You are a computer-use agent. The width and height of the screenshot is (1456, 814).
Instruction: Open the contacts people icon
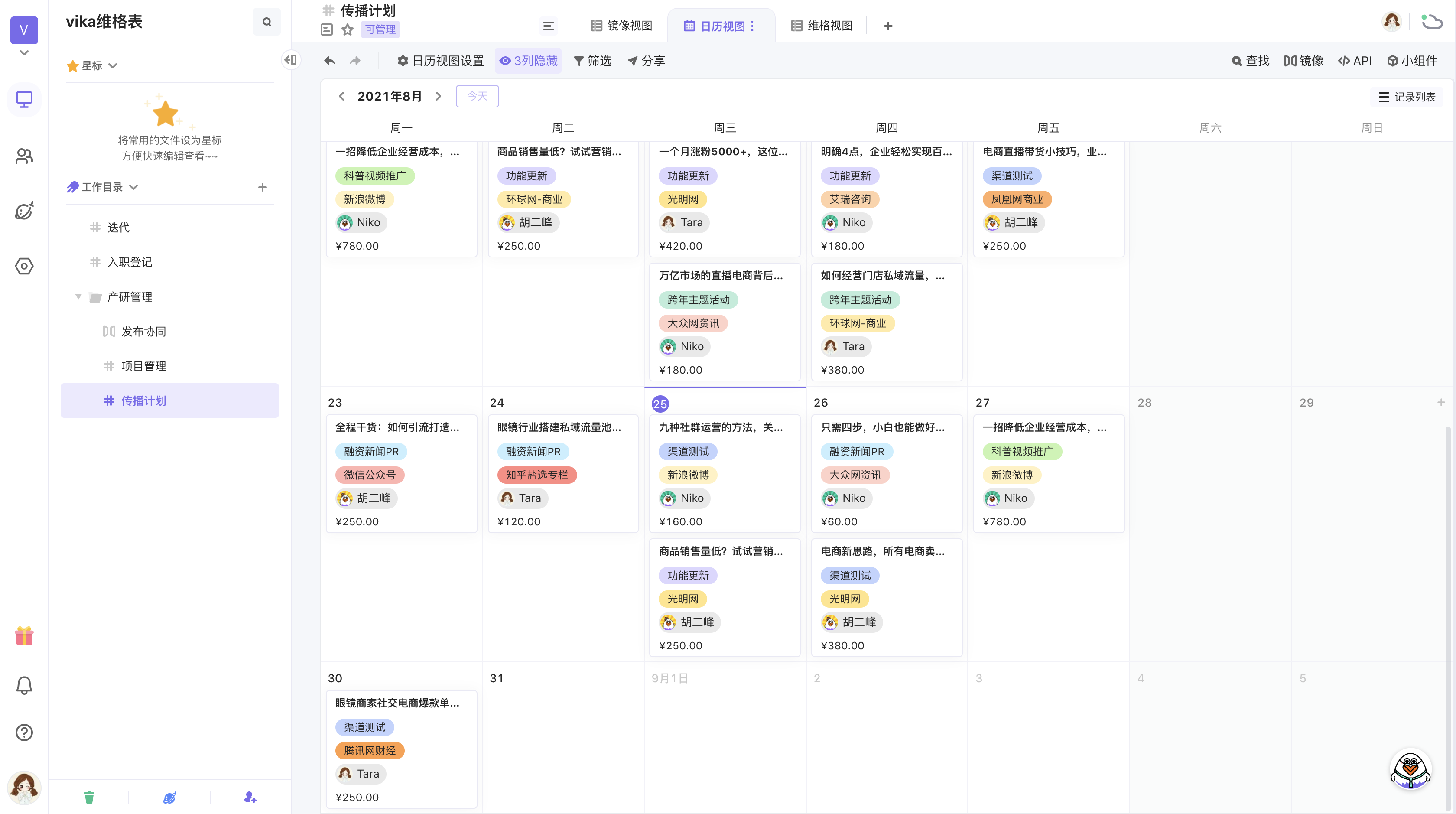[24, 156]
